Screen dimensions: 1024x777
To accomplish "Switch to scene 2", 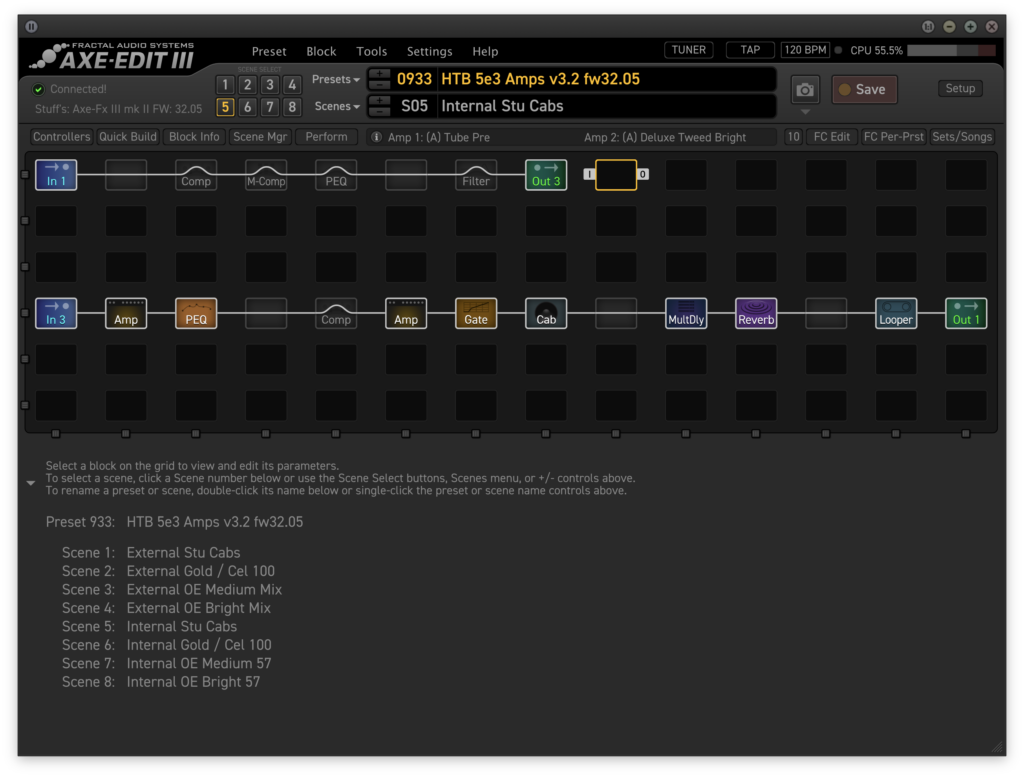I will [248, 85].
